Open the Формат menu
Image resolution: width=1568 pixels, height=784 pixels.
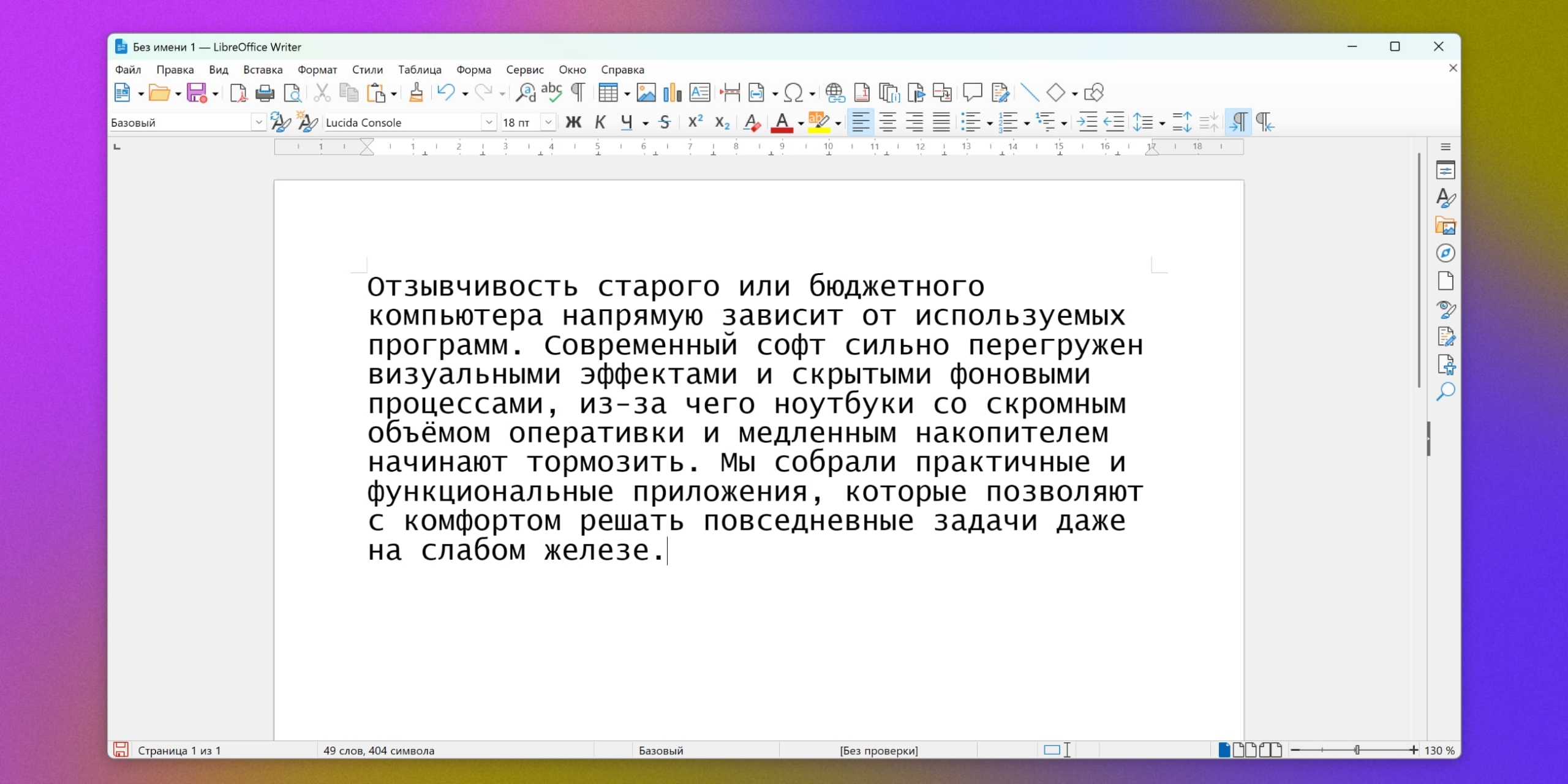317,70
